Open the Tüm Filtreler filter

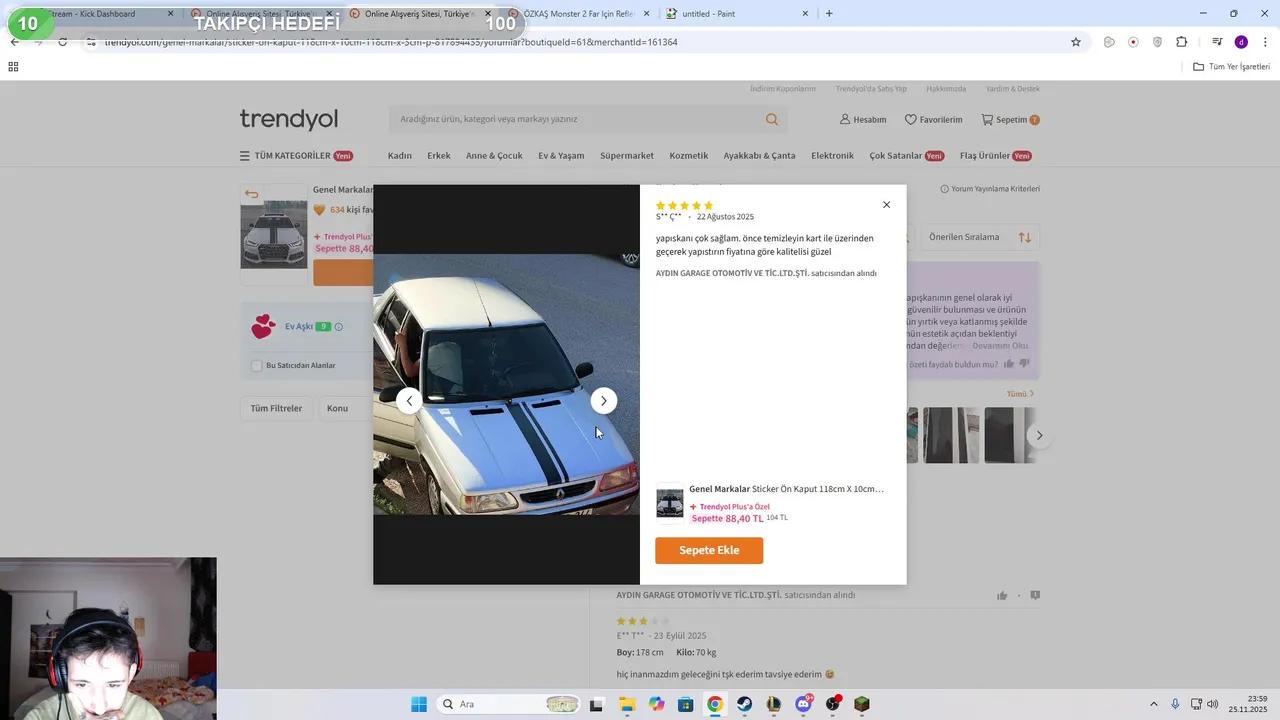[276, 408]
